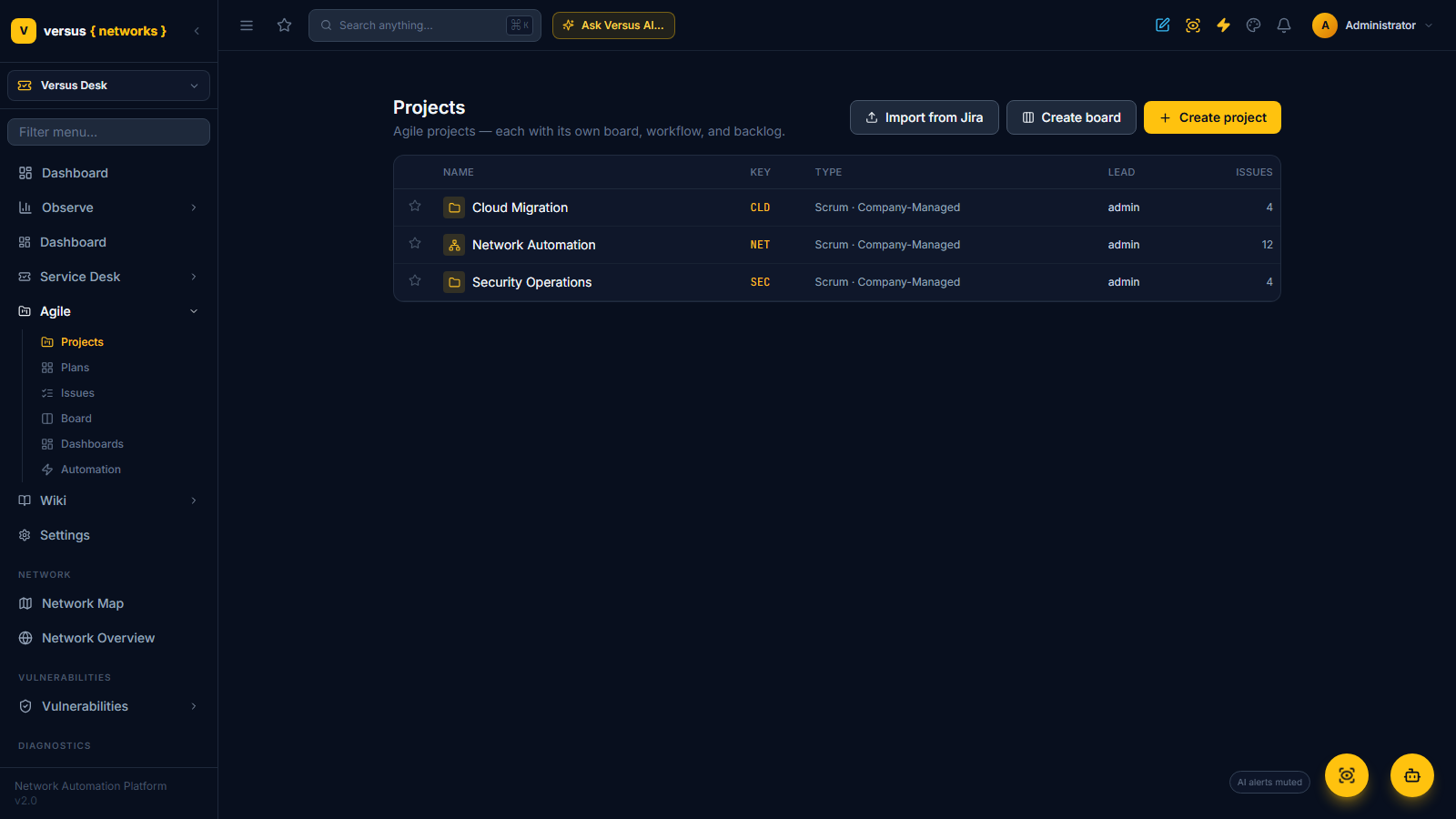Click the Filter menu input
This screenshot has width=1456, height=819.
pyautogui.click(x=108, y=132)
